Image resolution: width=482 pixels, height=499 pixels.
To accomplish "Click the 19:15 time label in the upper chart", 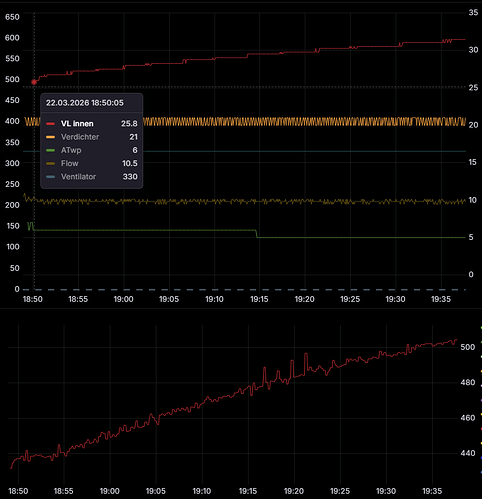I will (x=259, y=299).
